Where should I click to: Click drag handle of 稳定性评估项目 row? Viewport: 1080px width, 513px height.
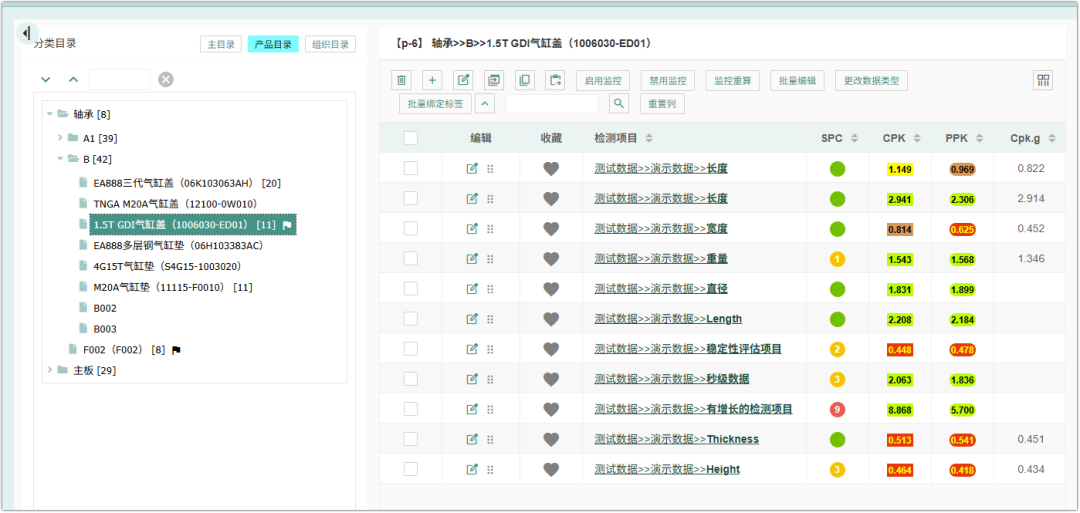tap(490, 349)
